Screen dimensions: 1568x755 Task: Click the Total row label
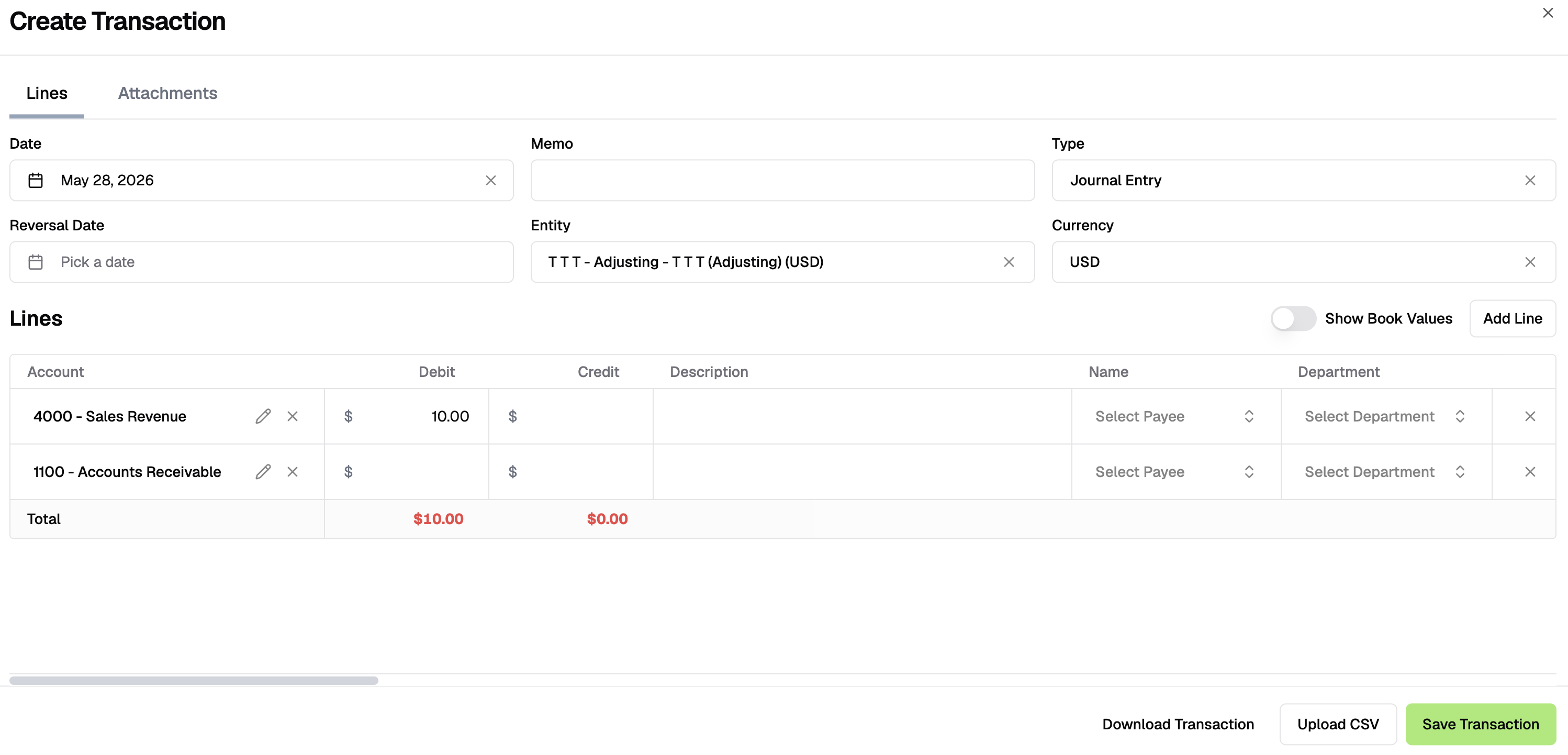click(44, 519)
